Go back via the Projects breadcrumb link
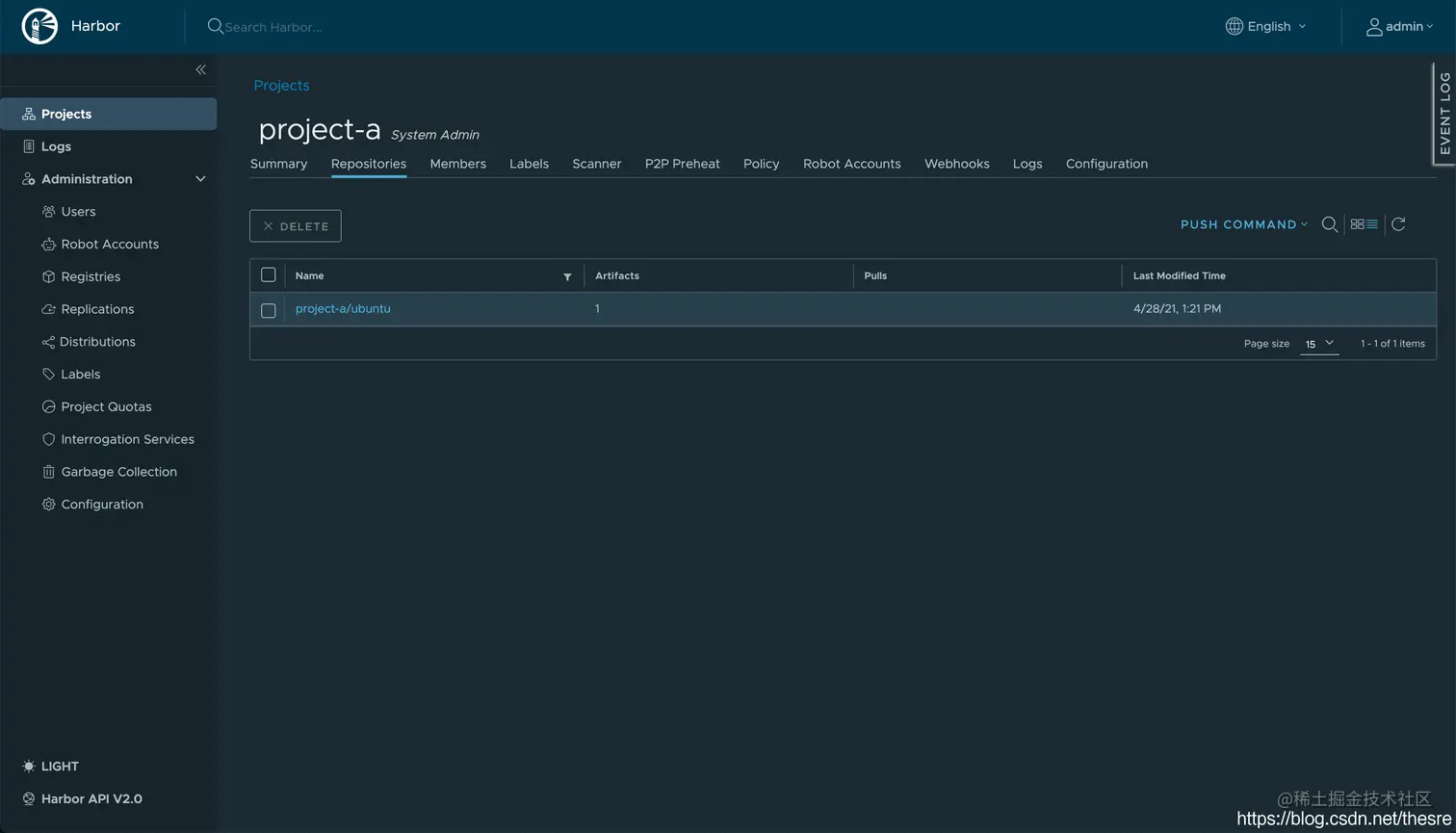 click(281, 86)
